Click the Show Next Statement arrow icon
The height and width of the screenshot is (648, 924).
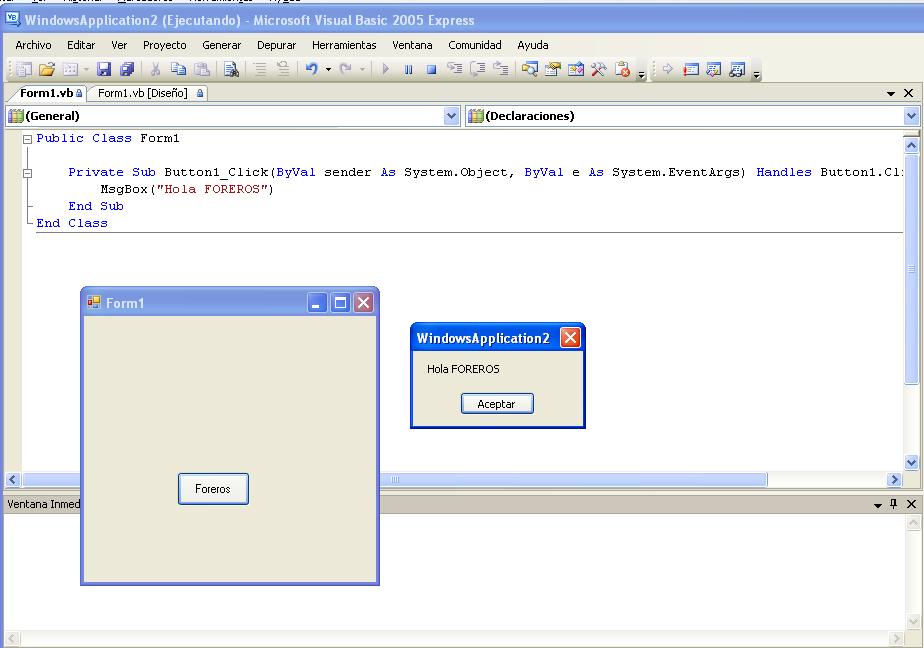(x=668, y=70)
